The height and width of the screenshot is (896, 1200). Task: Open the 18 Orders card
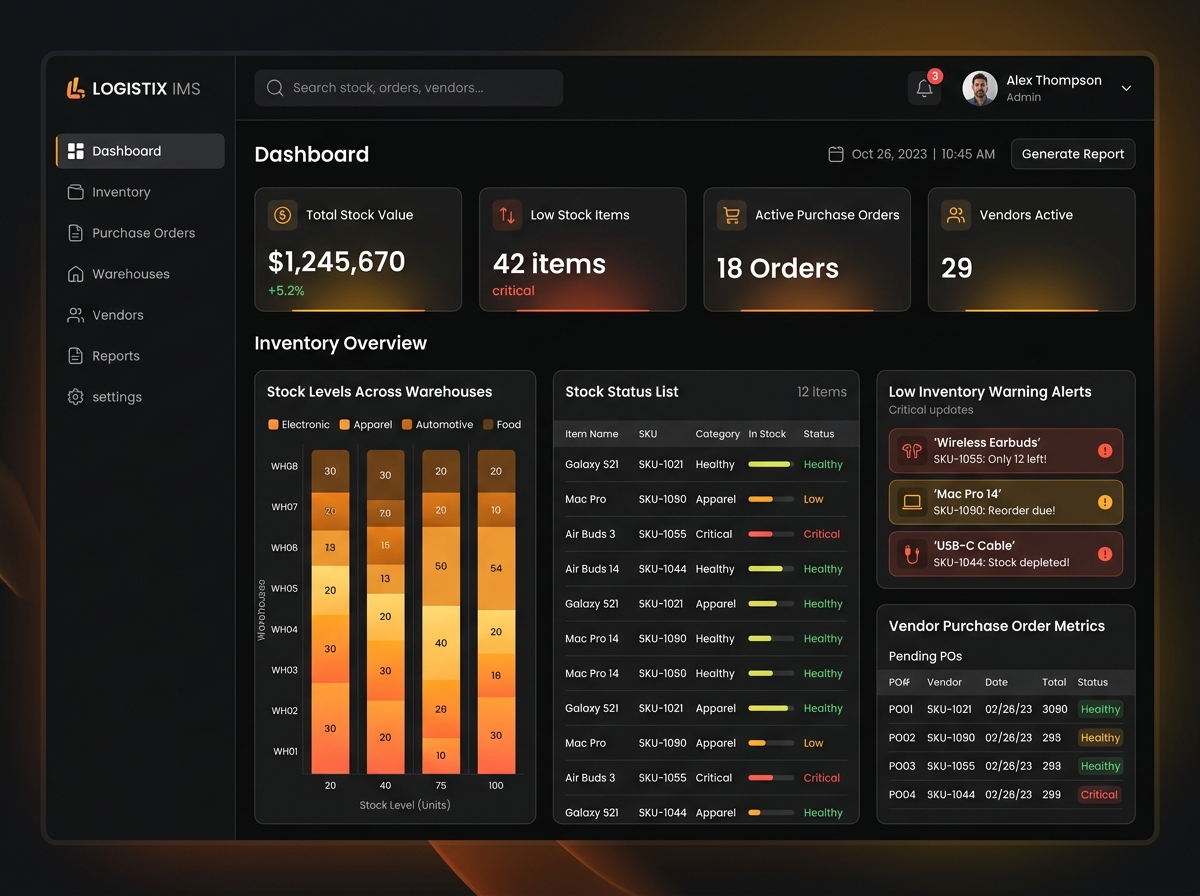[807, 250]
